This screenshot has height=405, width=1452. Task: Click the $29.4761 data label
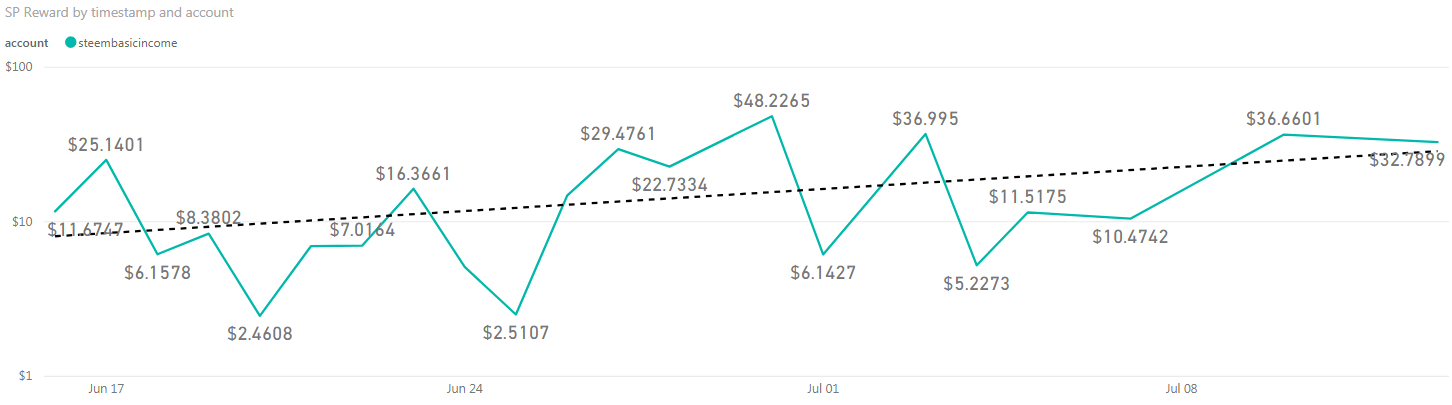point(620,134)
